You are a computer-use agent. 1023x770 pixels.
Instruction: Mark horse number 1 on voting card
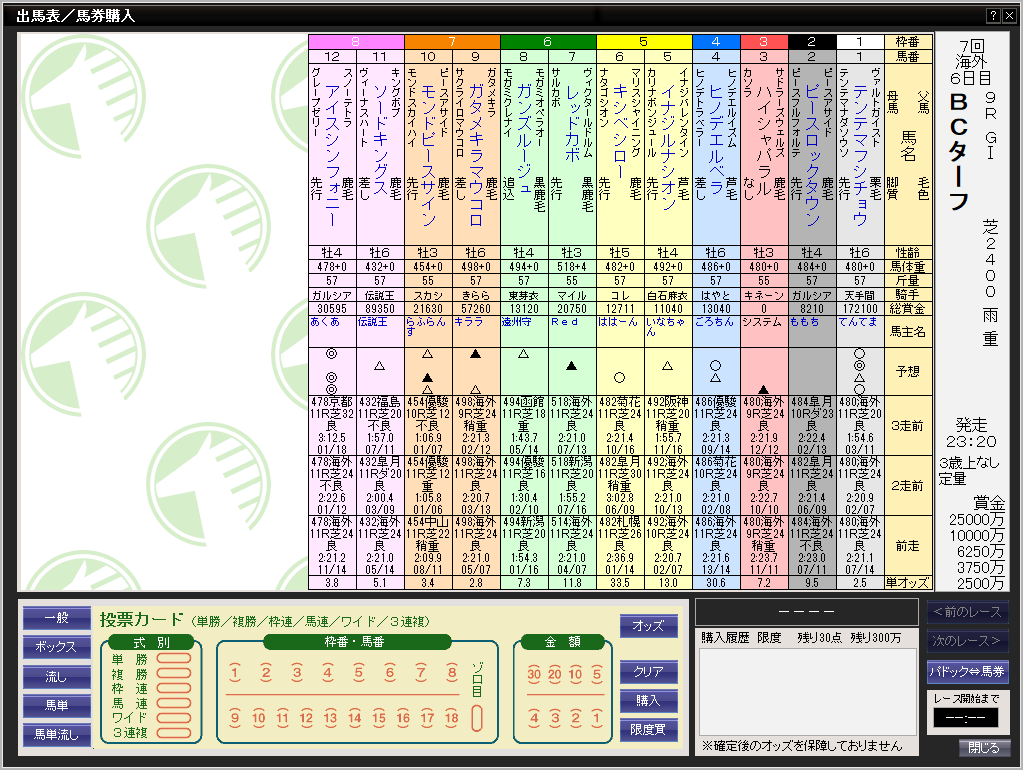click(236, 673)
